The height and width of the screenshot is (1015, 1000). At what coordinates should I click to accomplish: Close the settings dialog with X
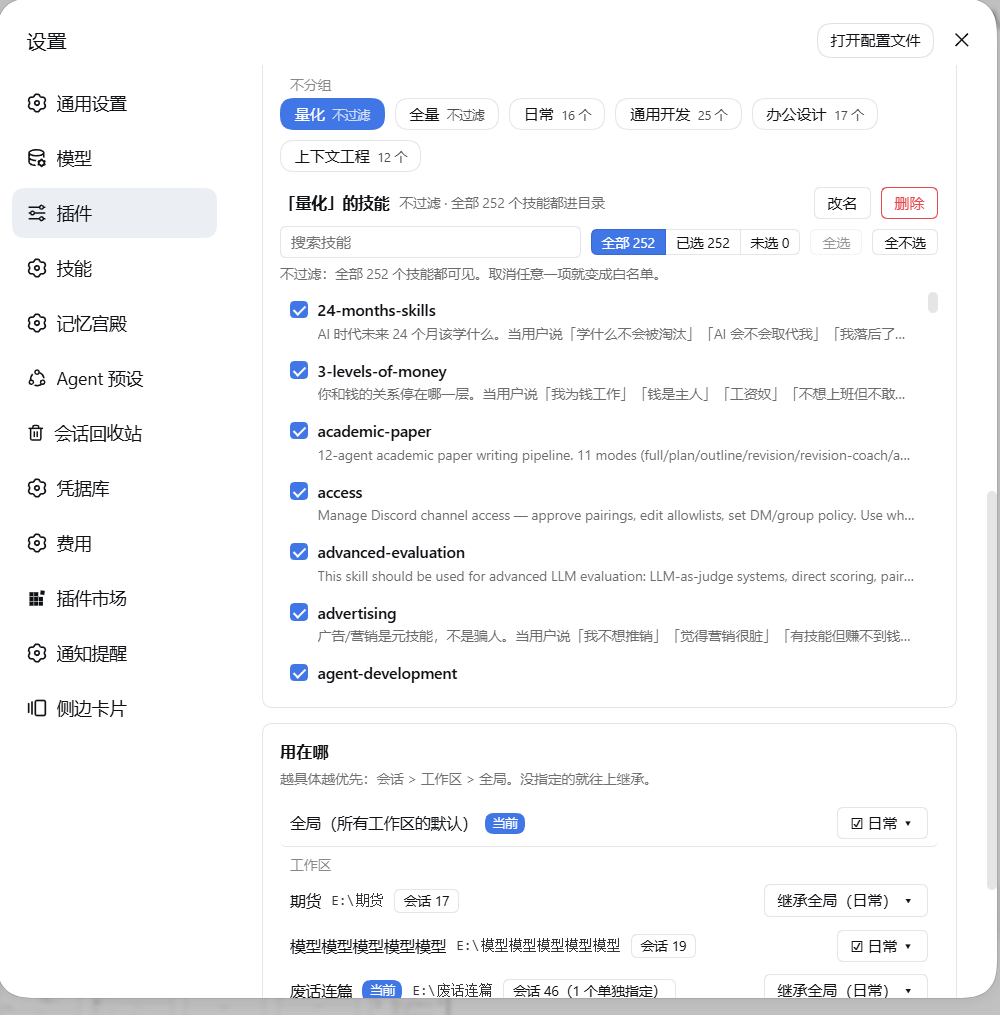962,40
